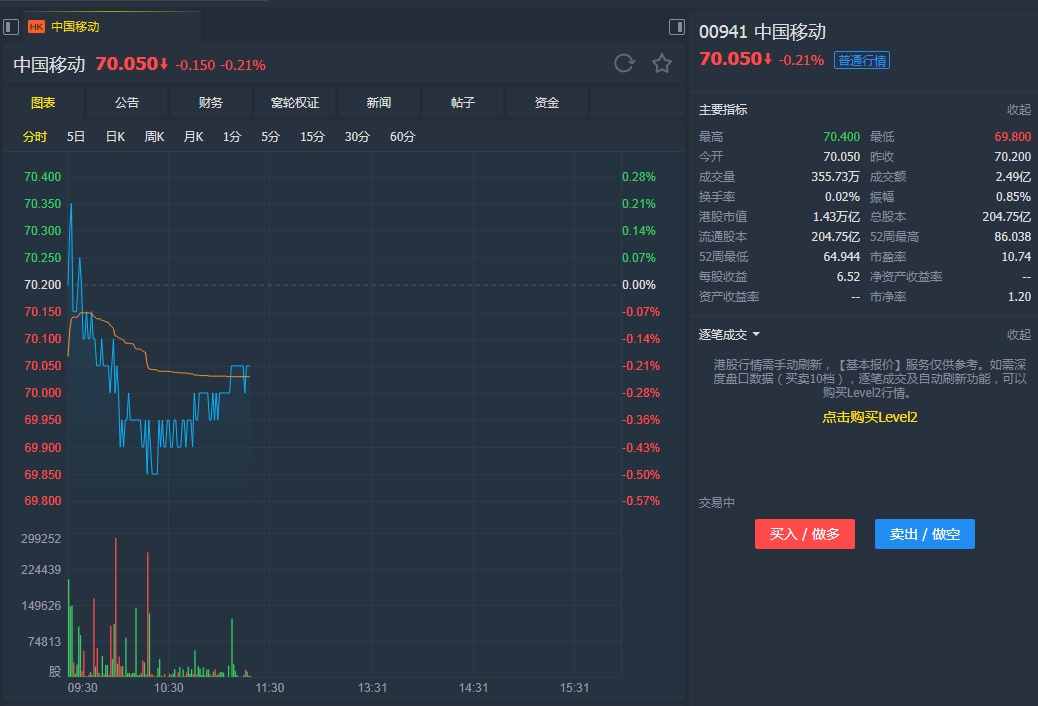Collapse the 逐笔成交 section via 收起

tap(1019, 335)
